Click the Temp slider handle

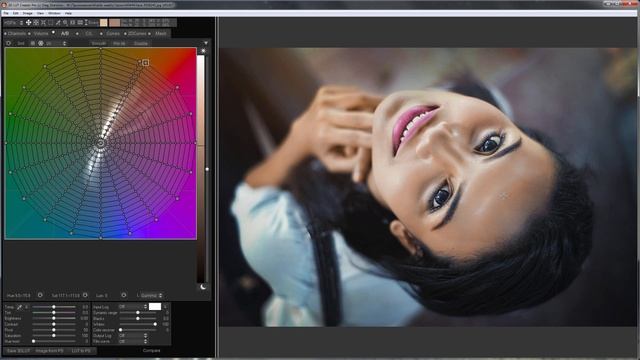tap(53, 307)
